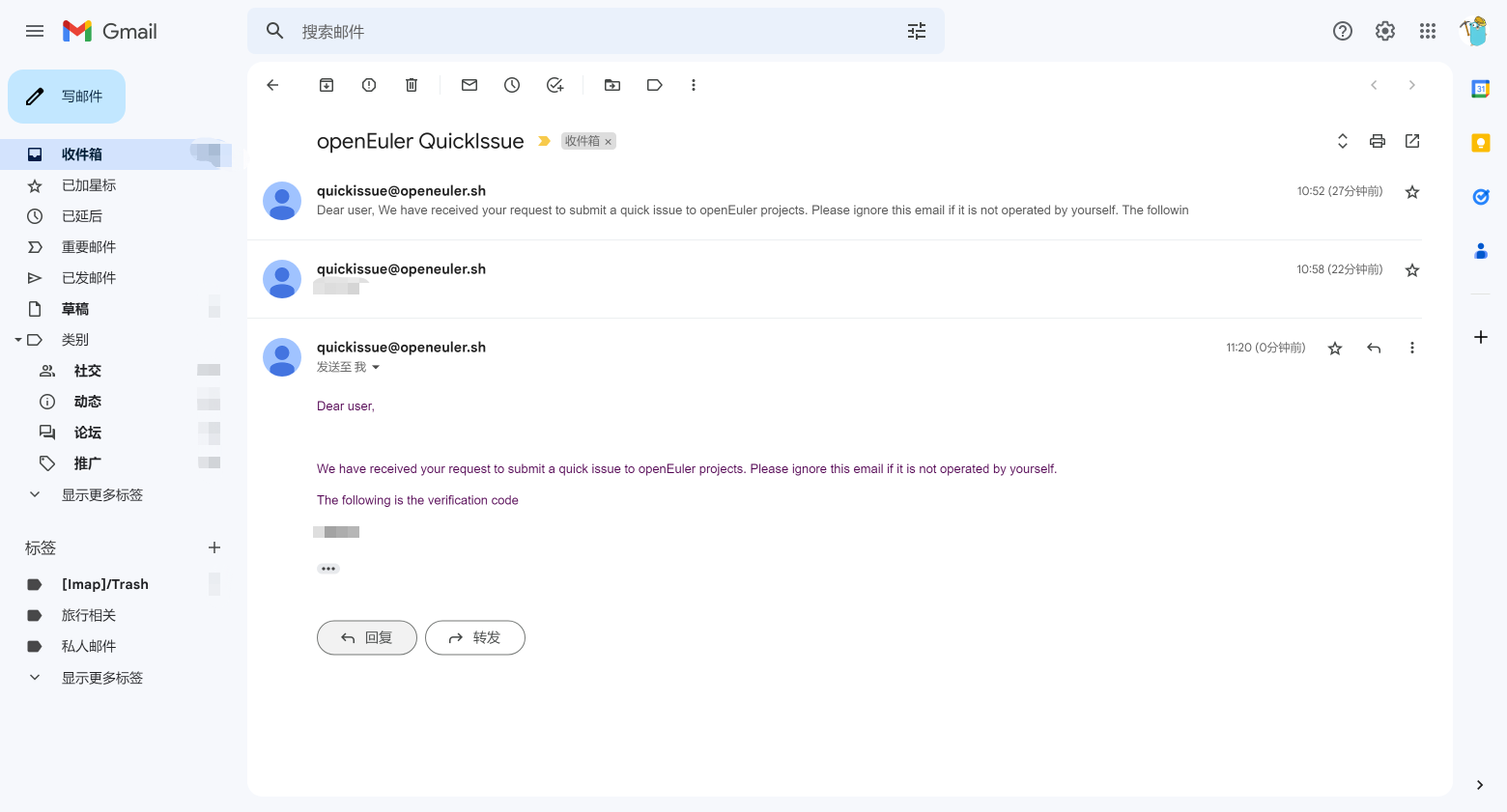The height and width of the screenshot is (812, 1507).
Task: Go to the 已加星标 starred folder
Action: [x=89, y=185]
